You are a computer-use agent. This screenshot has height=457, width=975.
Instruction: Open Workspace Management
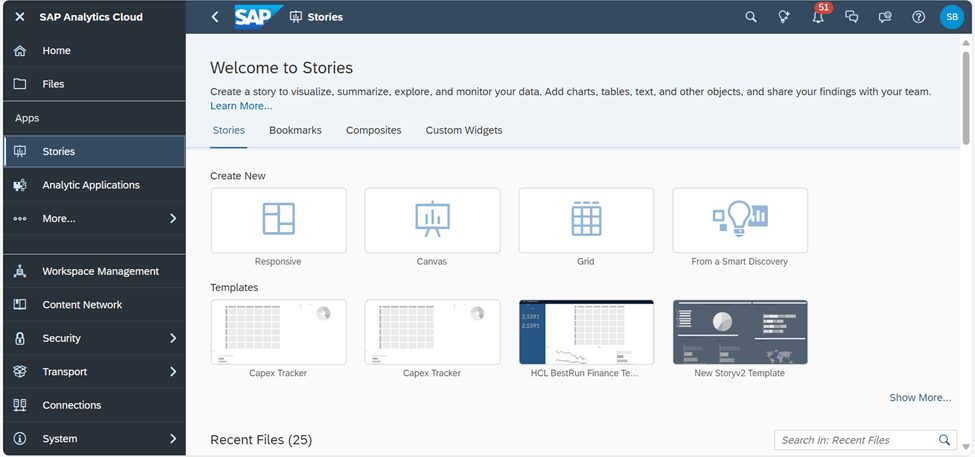94,271
